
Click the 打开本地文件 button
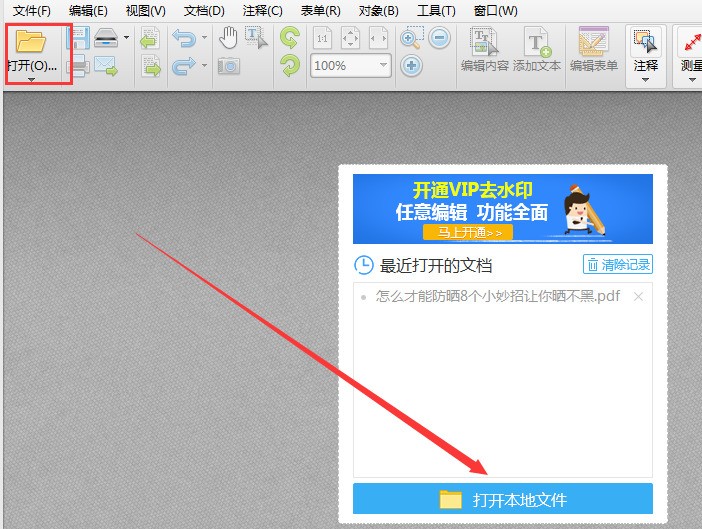point(503,499)
